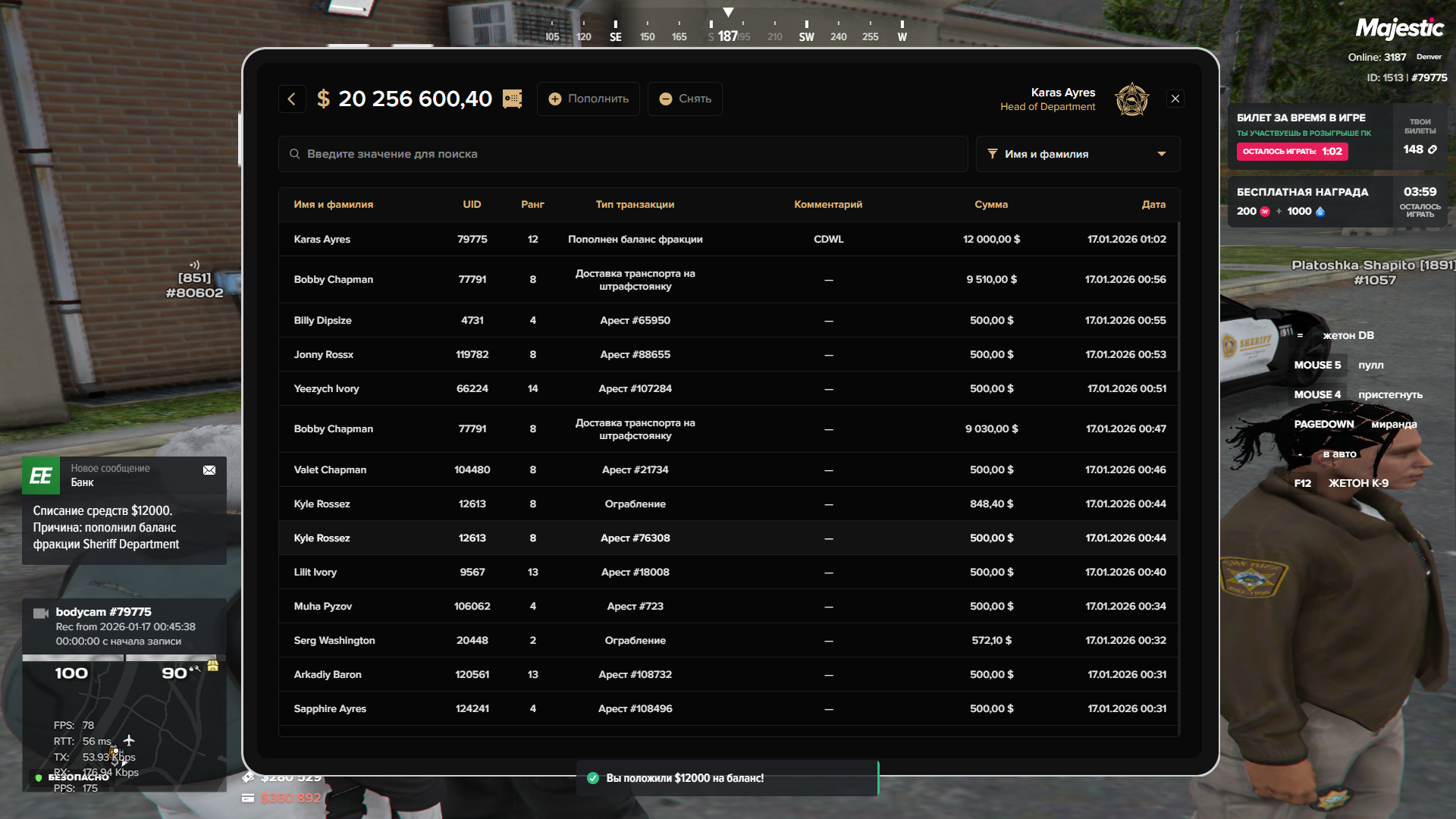The height and width of the screenshot is (819, 1456).
Task: Close the faction bank window
Action: [1175, 99]
